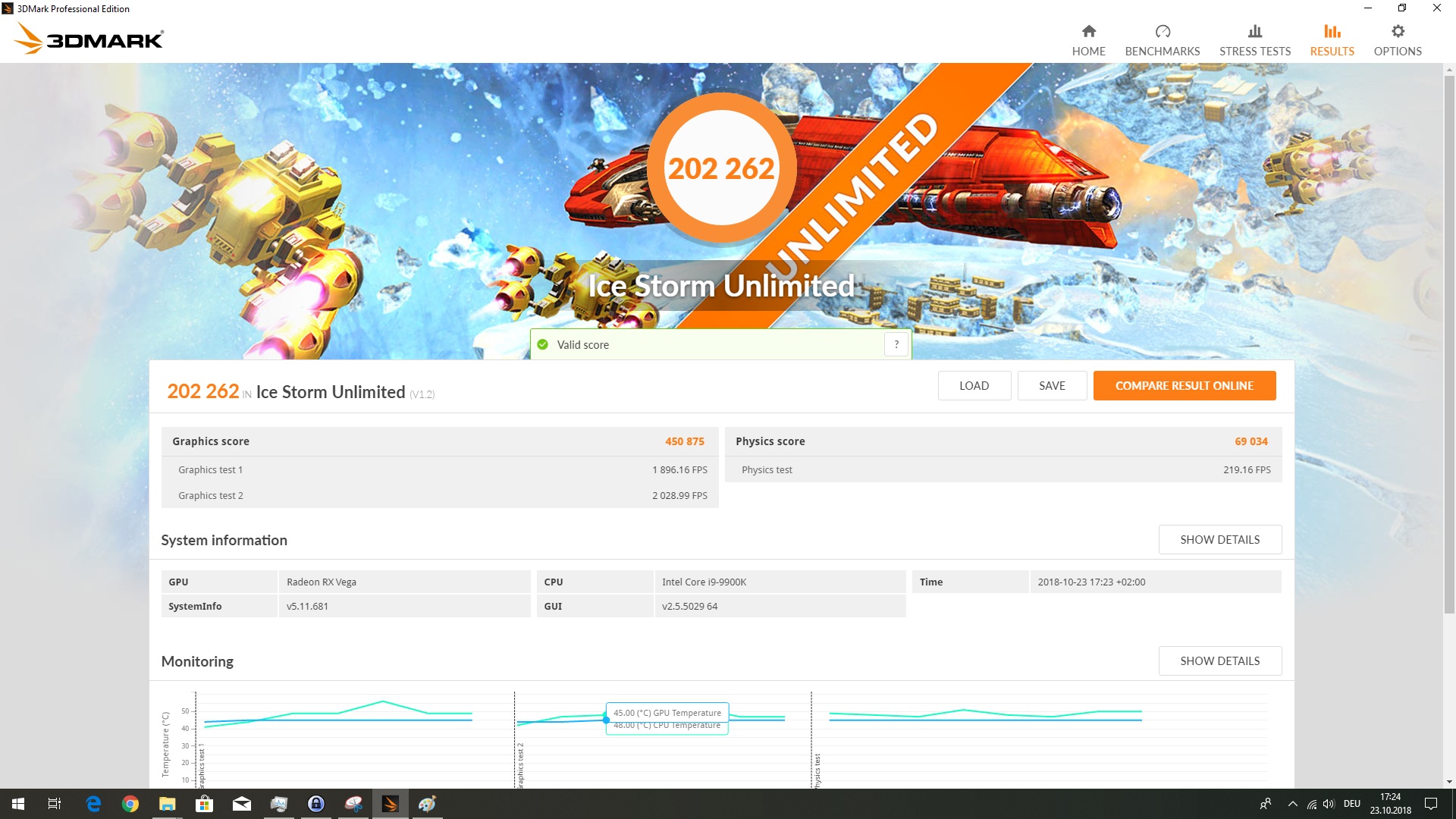Image resolution: width=1456 pixels, height=819 pixels.
Task: Show details for System information
Action: click(x=1219, y=539)
